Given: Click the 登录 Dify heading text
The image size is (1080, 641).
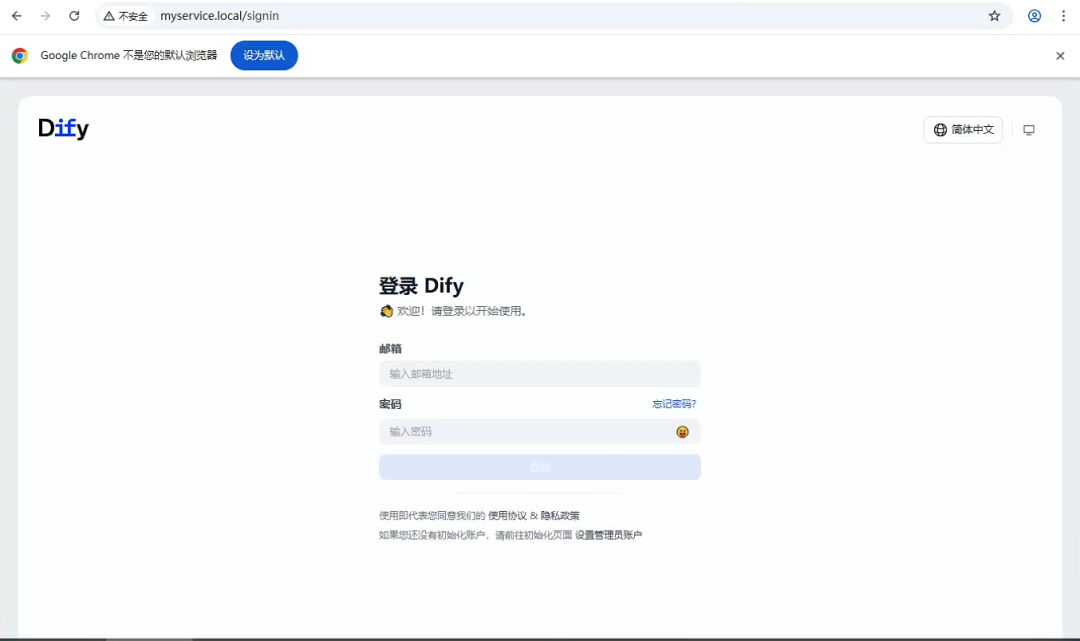Looking at the screenshot, I should (x=421, y=286).
